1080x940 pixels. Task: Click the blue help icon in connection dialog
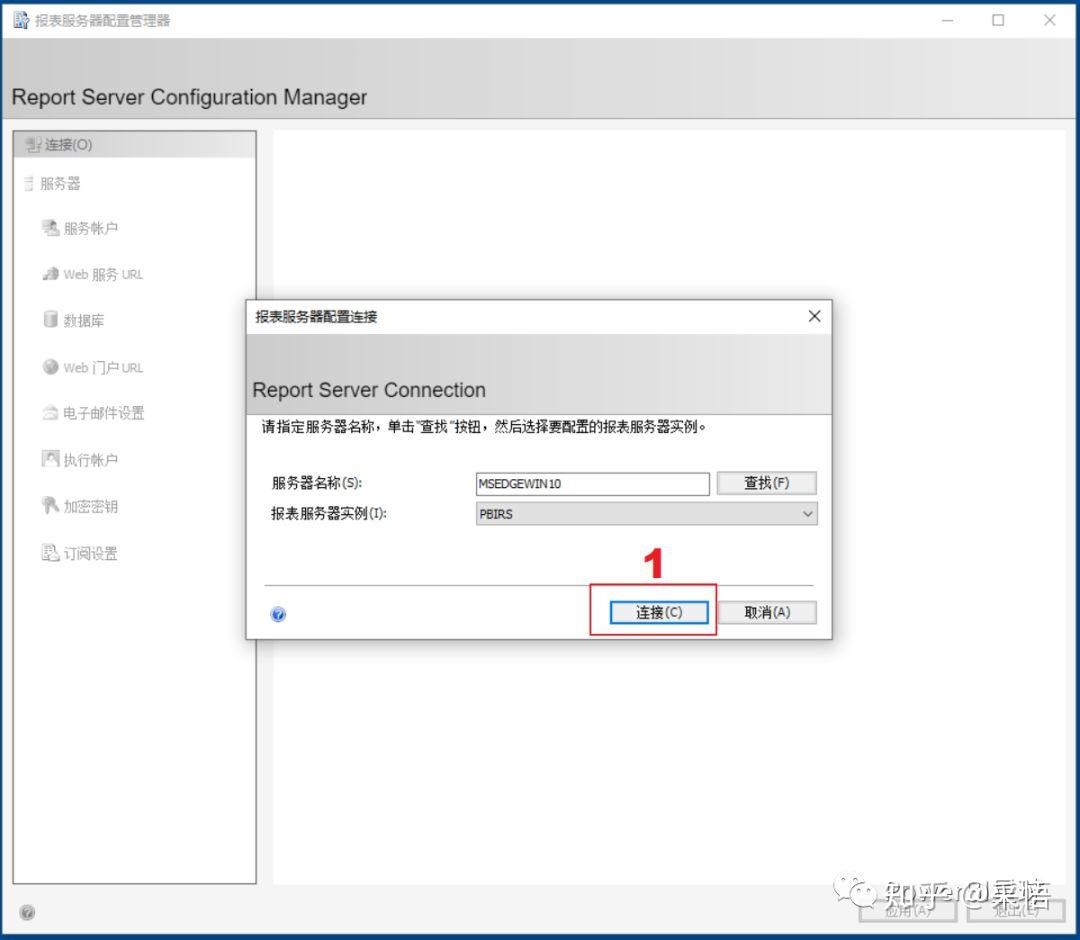[278, 614]
